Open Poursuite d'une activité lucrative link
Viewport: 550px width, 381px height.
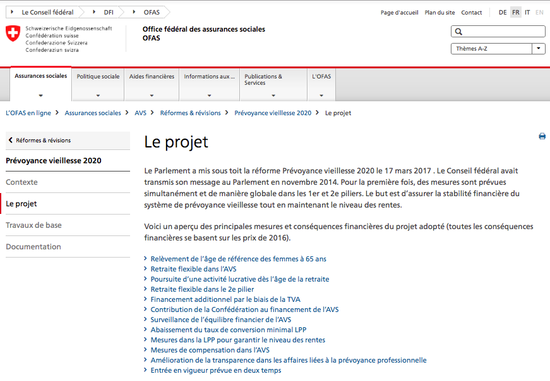pos(240,279)
